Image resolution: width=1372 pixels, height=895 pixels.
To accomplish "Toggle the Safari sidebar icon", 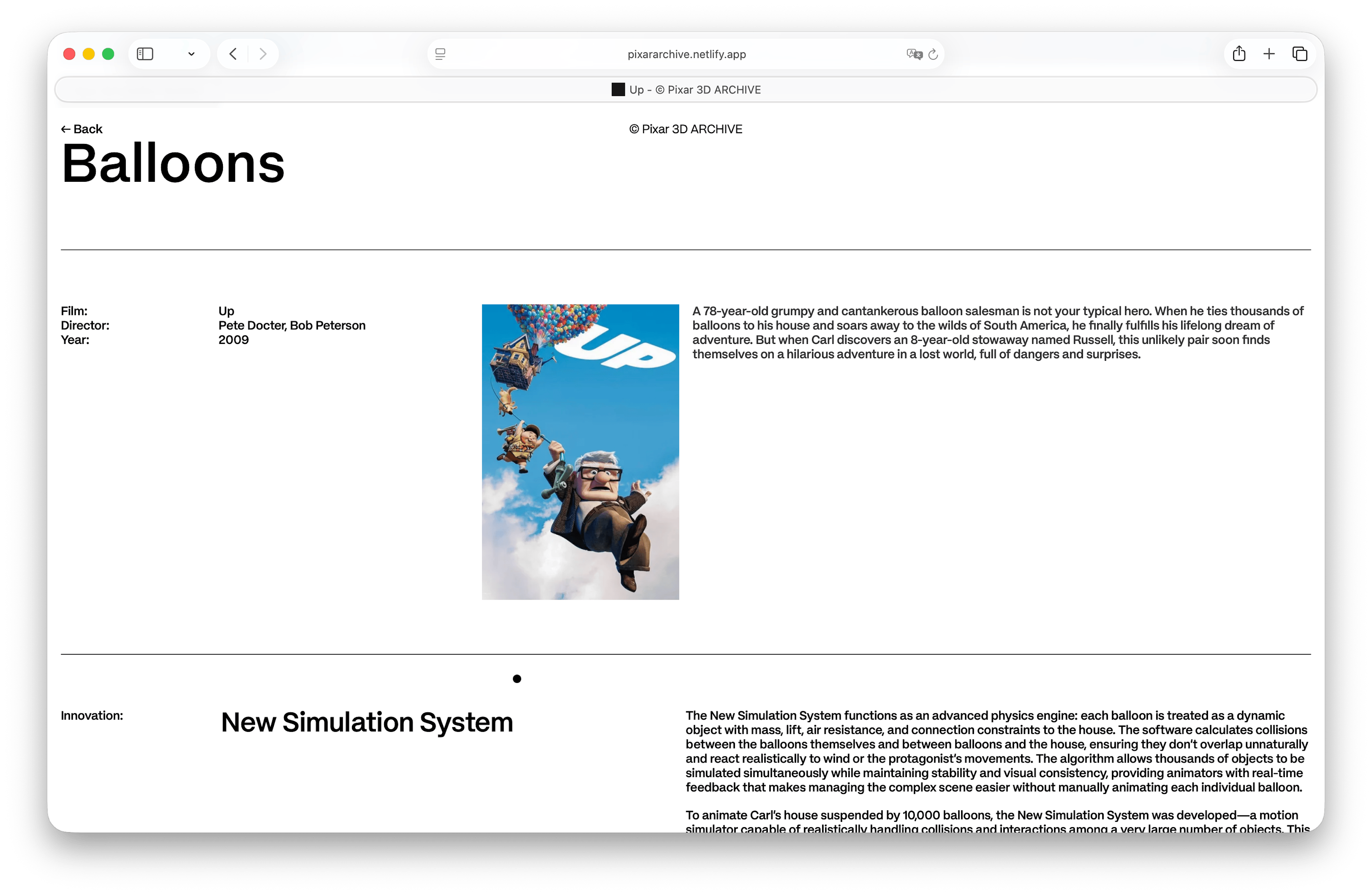I will point(145,54).
